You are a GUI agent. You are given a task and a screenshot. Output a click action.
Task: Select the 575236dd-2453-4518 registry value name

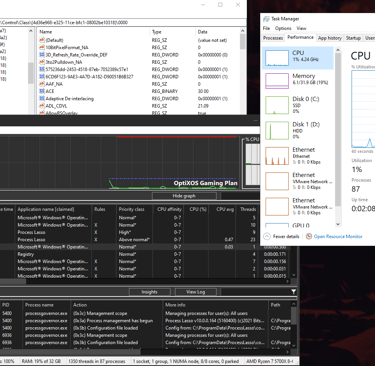[87, 69]
